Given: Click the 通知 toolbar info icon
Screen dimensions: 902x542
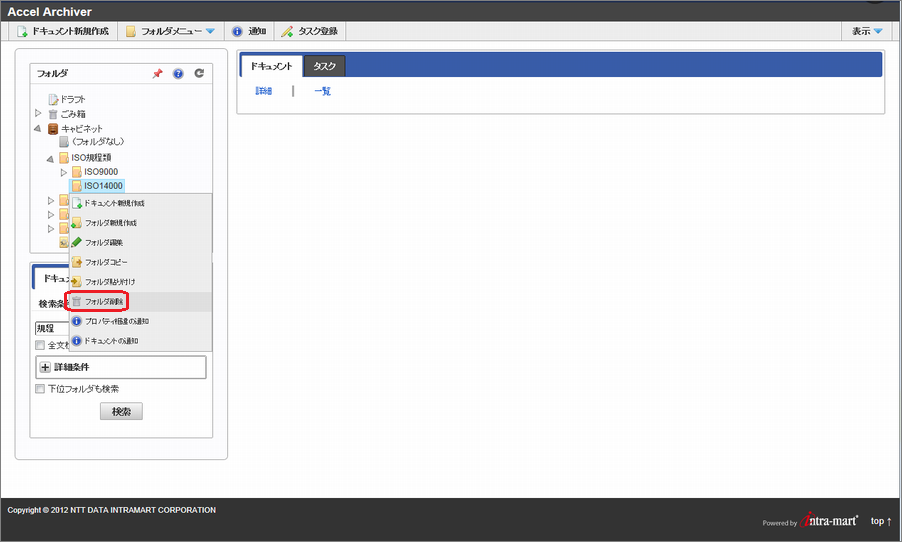Looking at the screenshot, I should click(x=237, y=31).
